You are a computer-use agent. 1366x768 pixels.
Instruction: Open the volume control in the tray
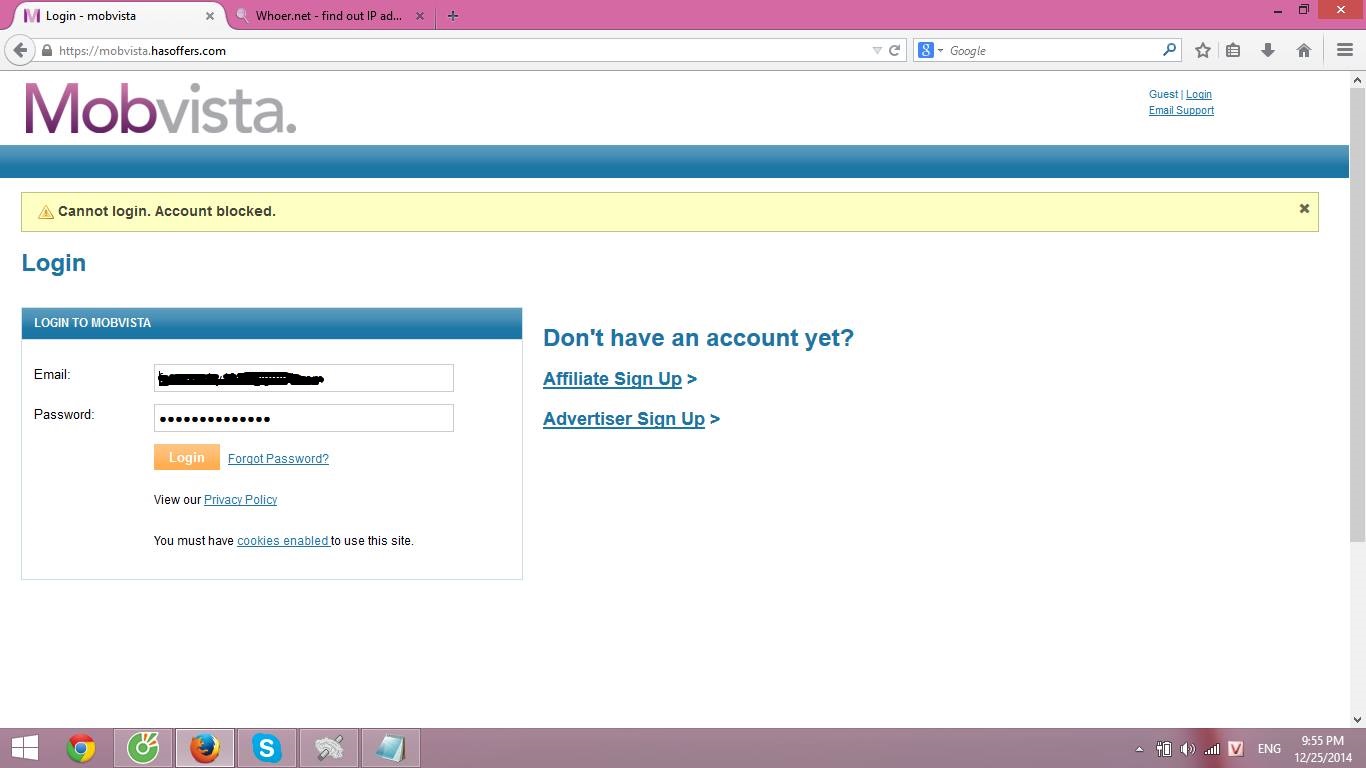(1187, 749)
